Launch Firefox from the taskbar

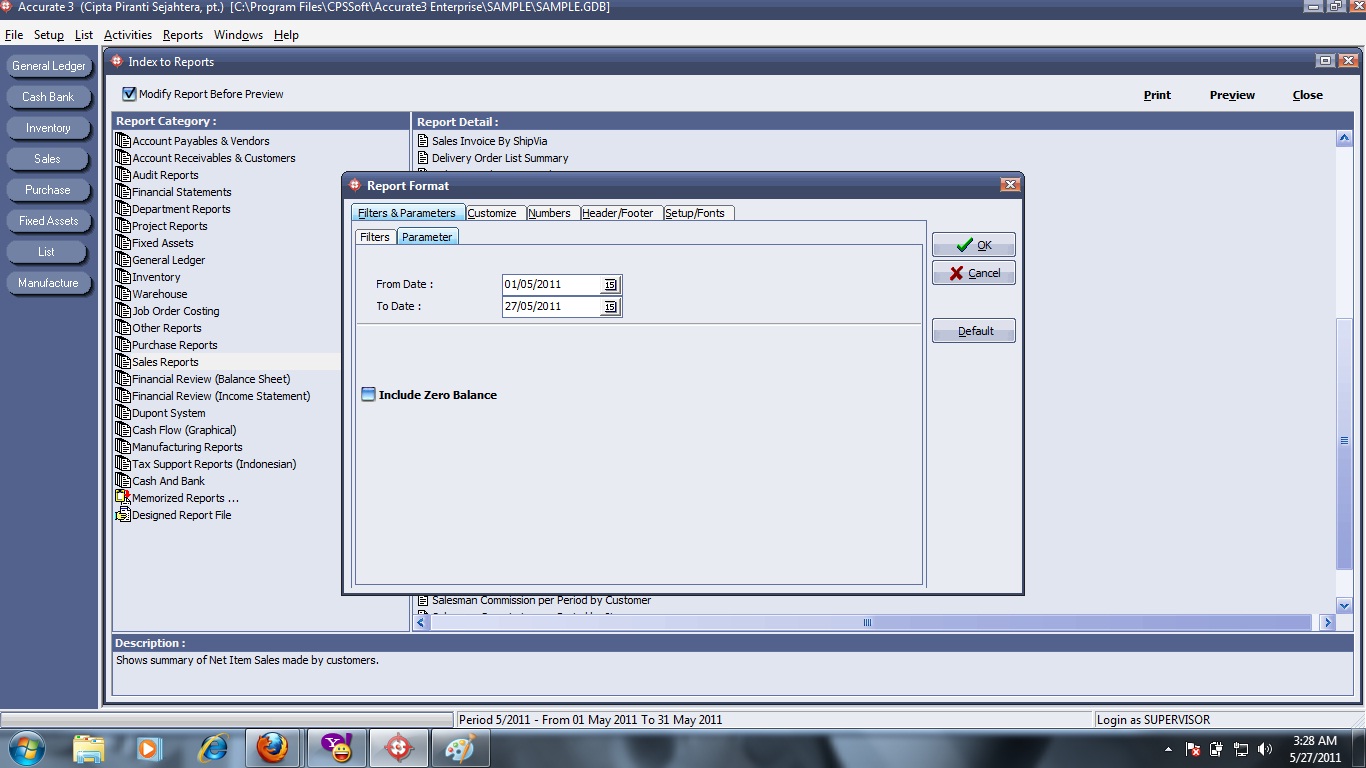[273, 747]
